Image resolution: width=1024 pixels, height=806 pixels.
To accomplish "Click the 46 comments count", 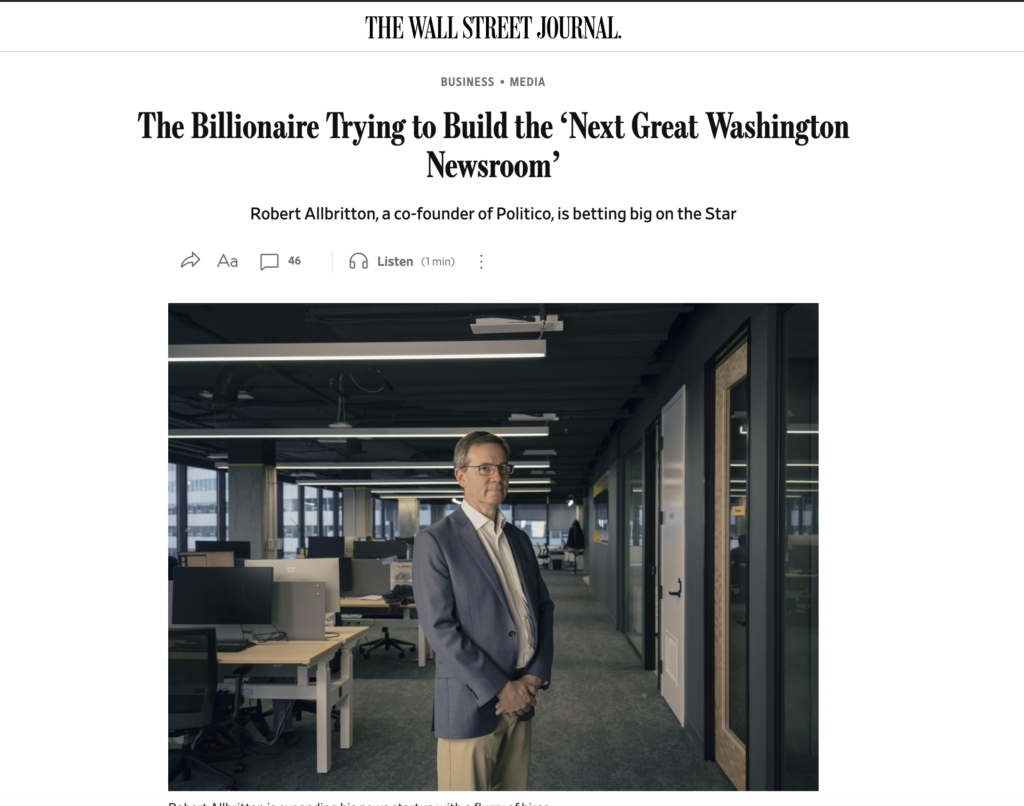I will (294, 261).
